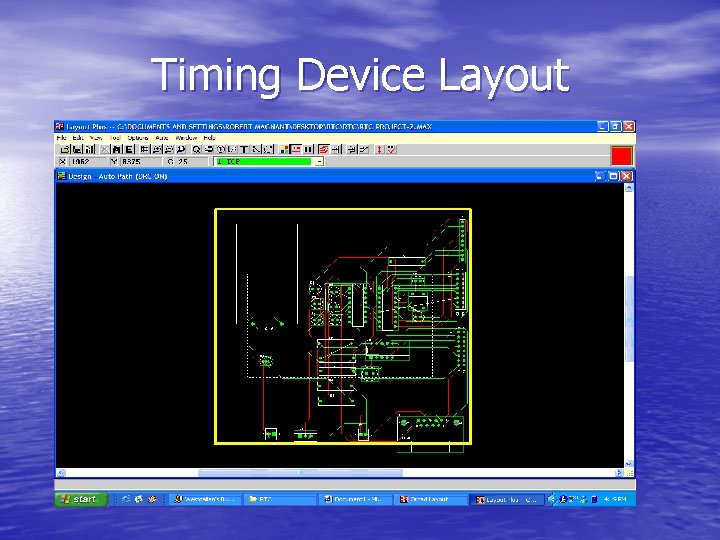Screen dimensions: 720x540
Task: Click the Zoom Out toolbar icon
Action: pyautogui.click(x=169, y=149)
